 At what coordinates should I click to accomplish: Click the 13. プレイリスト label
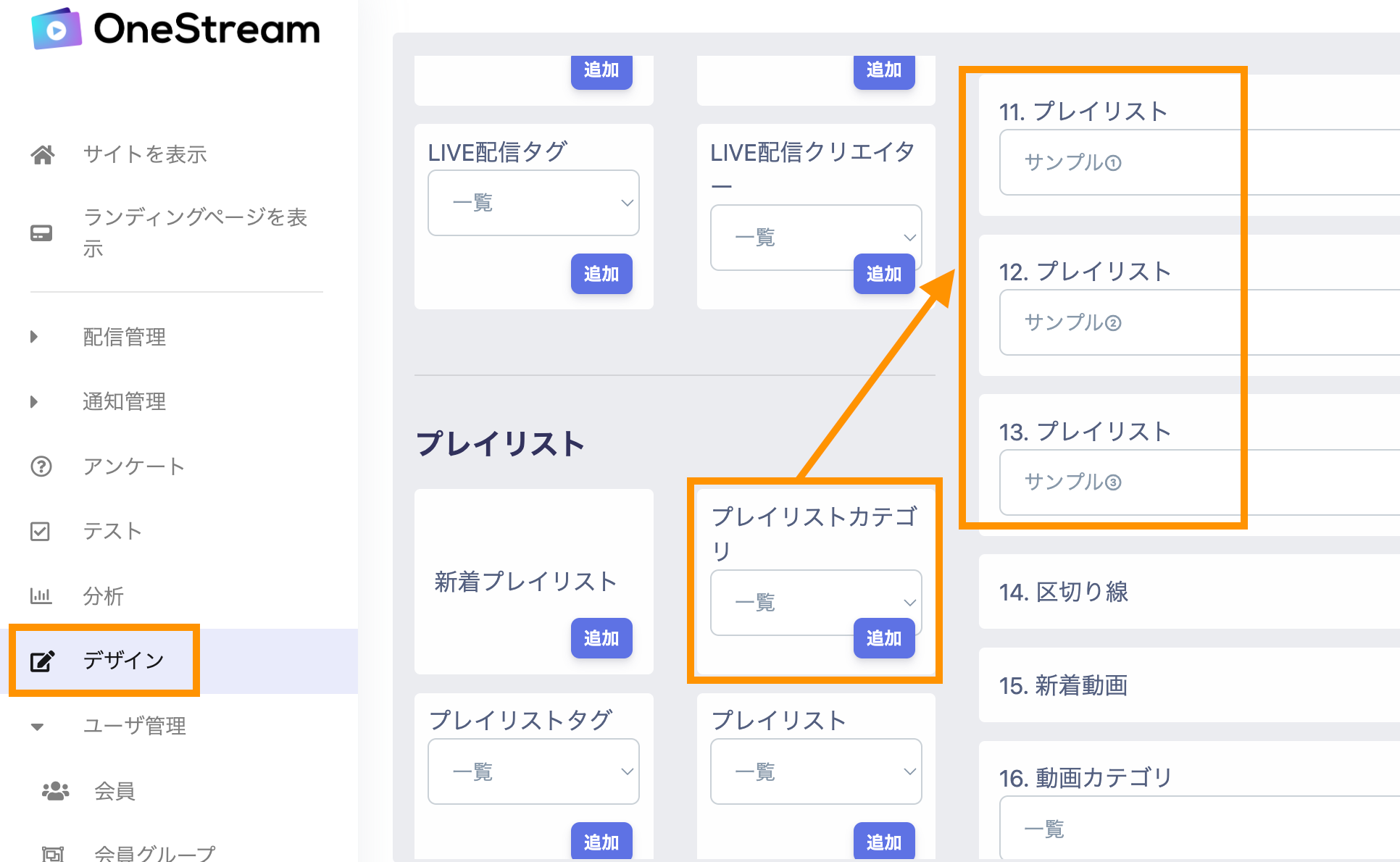pyautogui.click(x=1086, y=432)
